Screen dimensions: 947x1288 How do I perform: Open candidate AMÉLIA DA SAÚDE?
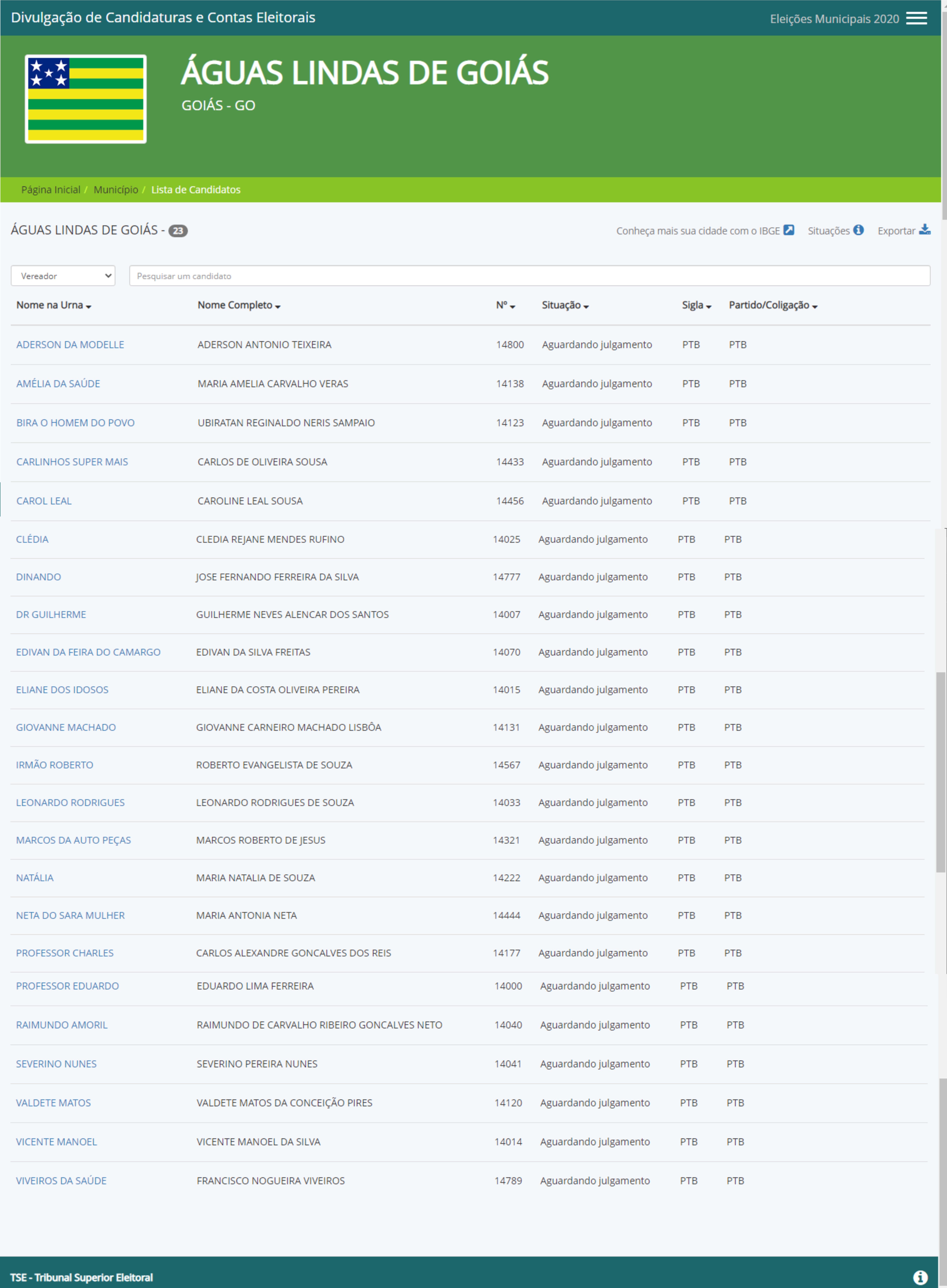pyautogui.click(x=58, y=384)
